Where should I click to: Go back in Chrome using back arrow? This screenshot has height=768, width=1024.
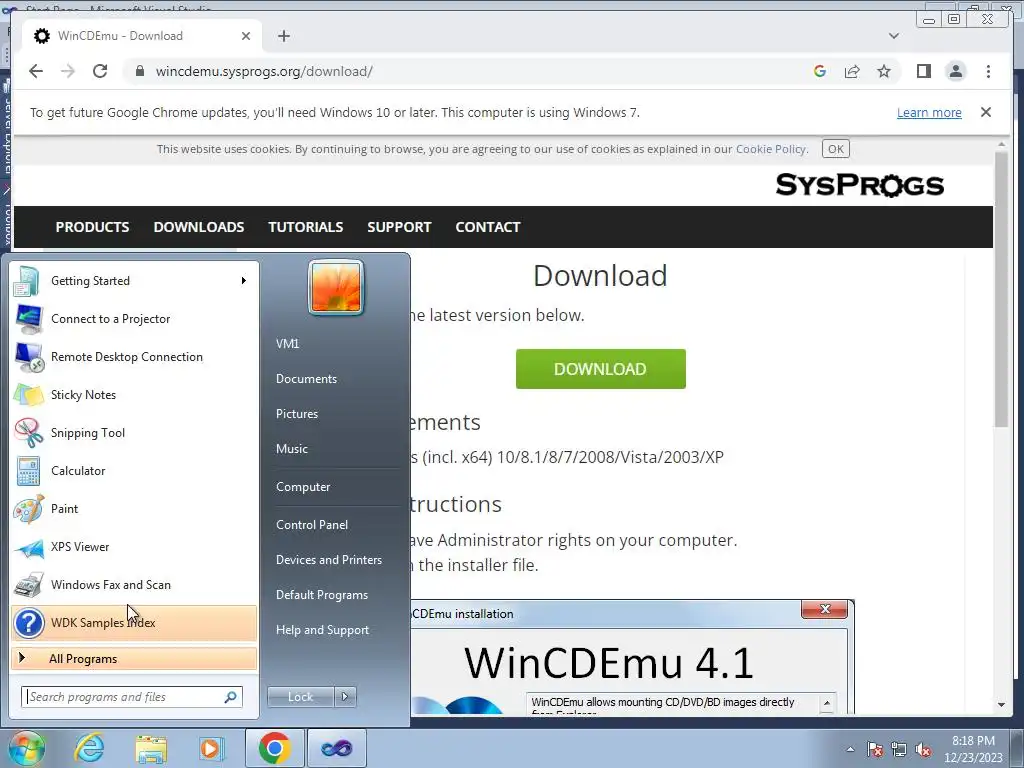[x=36, y=71]
